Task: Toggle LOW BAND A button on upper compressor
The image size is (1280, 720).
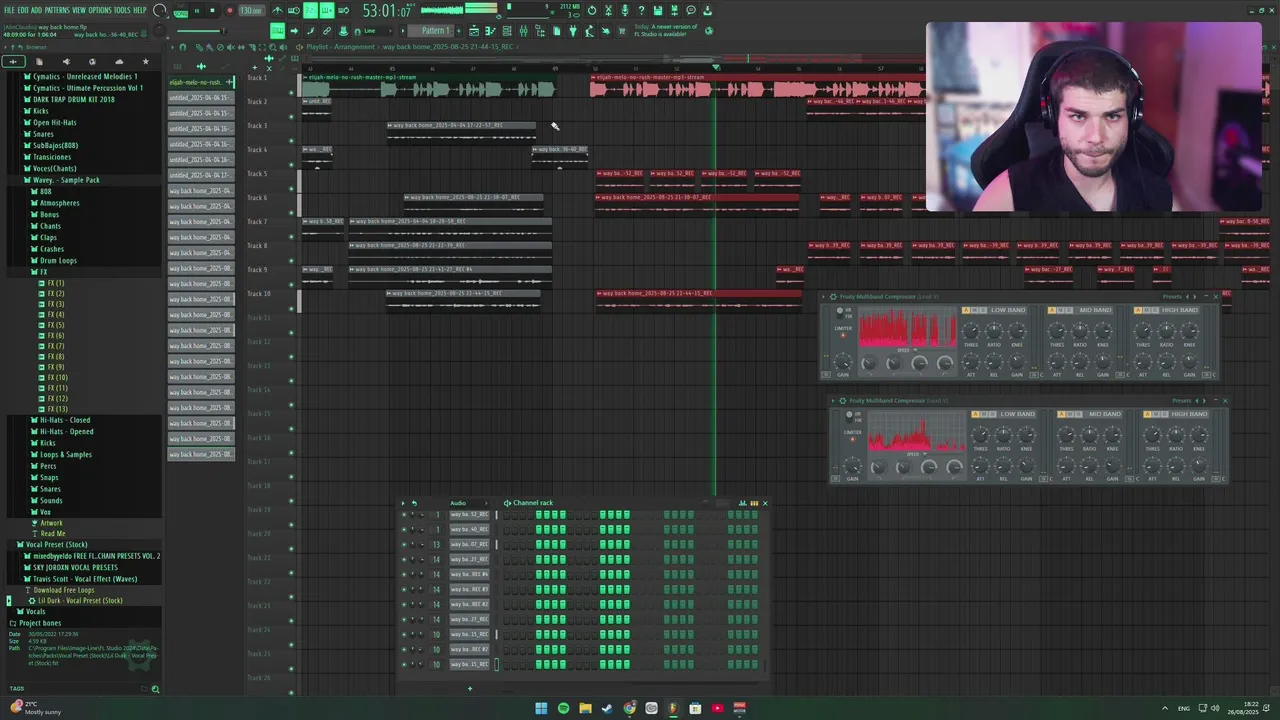Action: [x=966, y=310]
